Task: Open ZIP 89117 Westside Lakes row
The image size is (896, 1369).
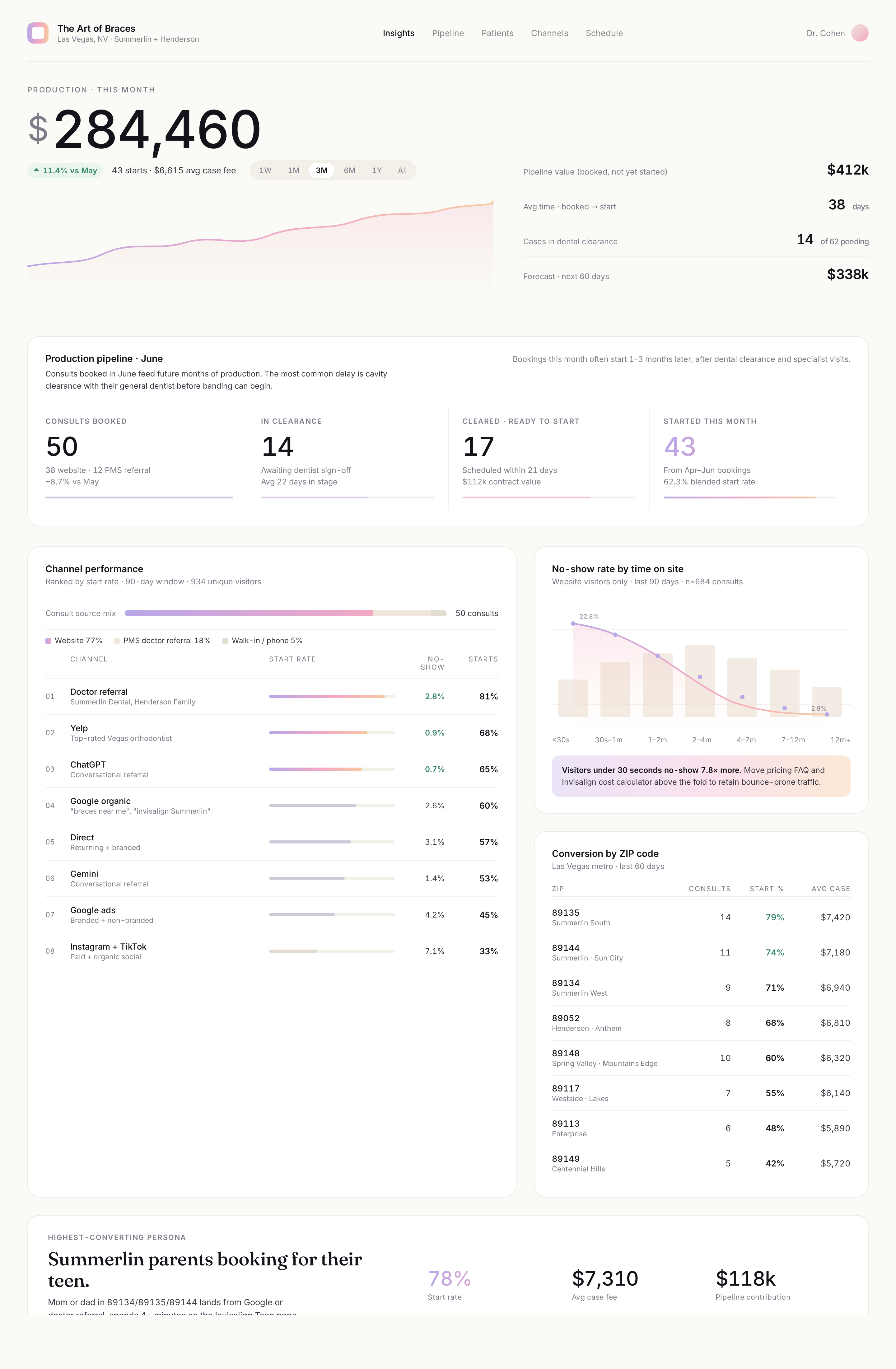Action: click(x=701, y=1093)
